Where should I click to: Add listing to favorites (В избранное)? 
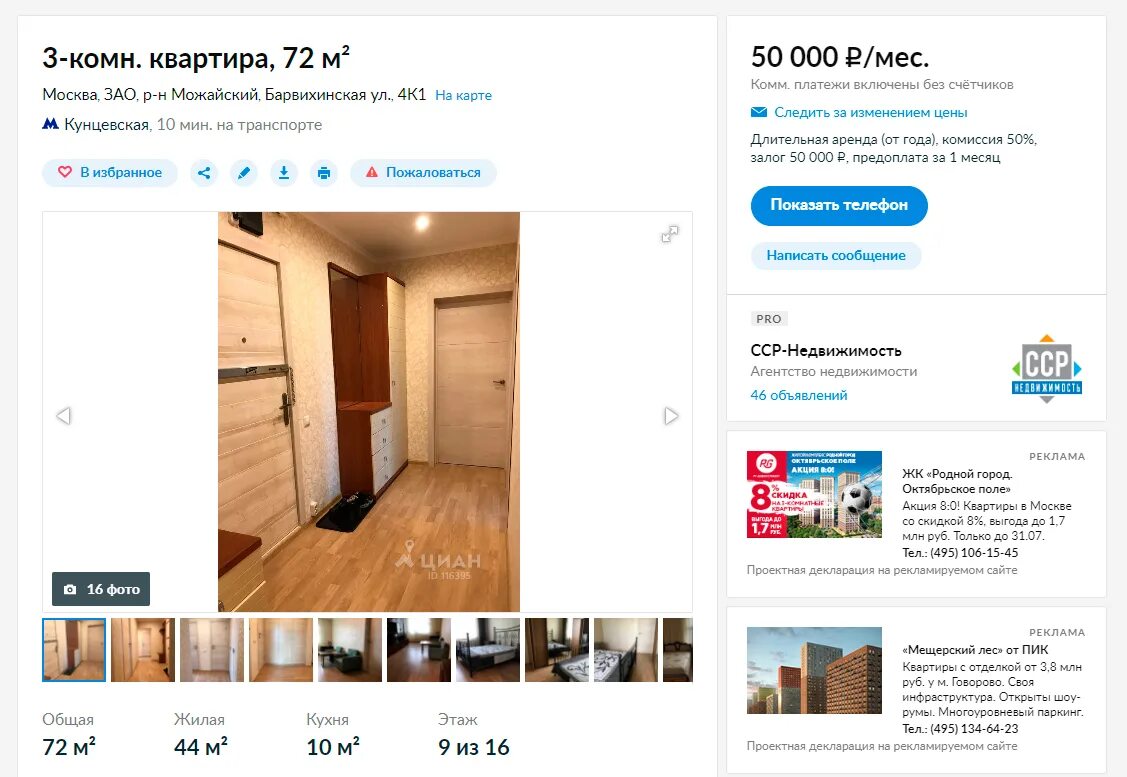tap(110, 173)
